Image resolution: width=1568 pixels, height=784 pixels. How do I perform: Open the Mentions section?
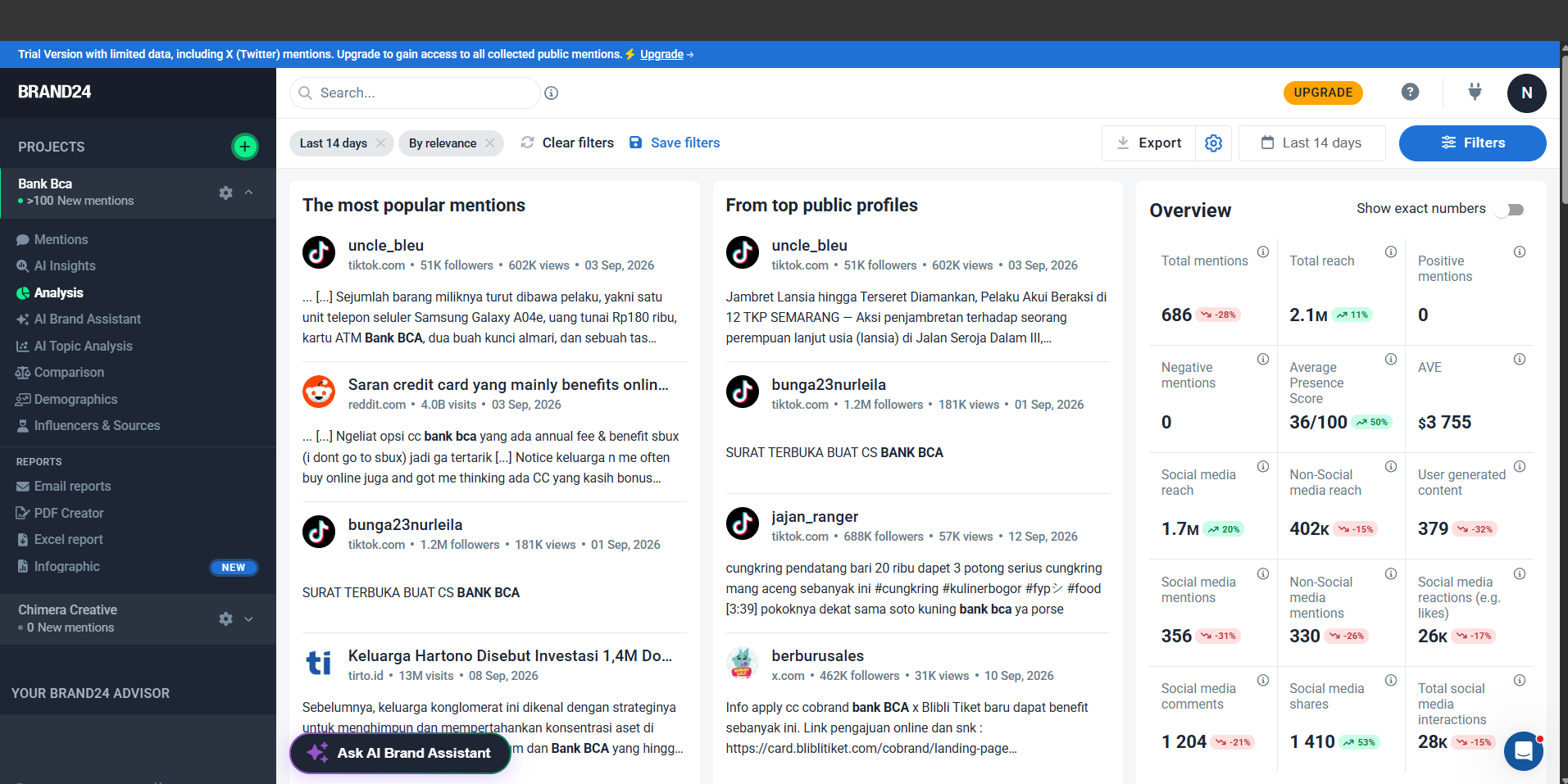coord(61,239)
